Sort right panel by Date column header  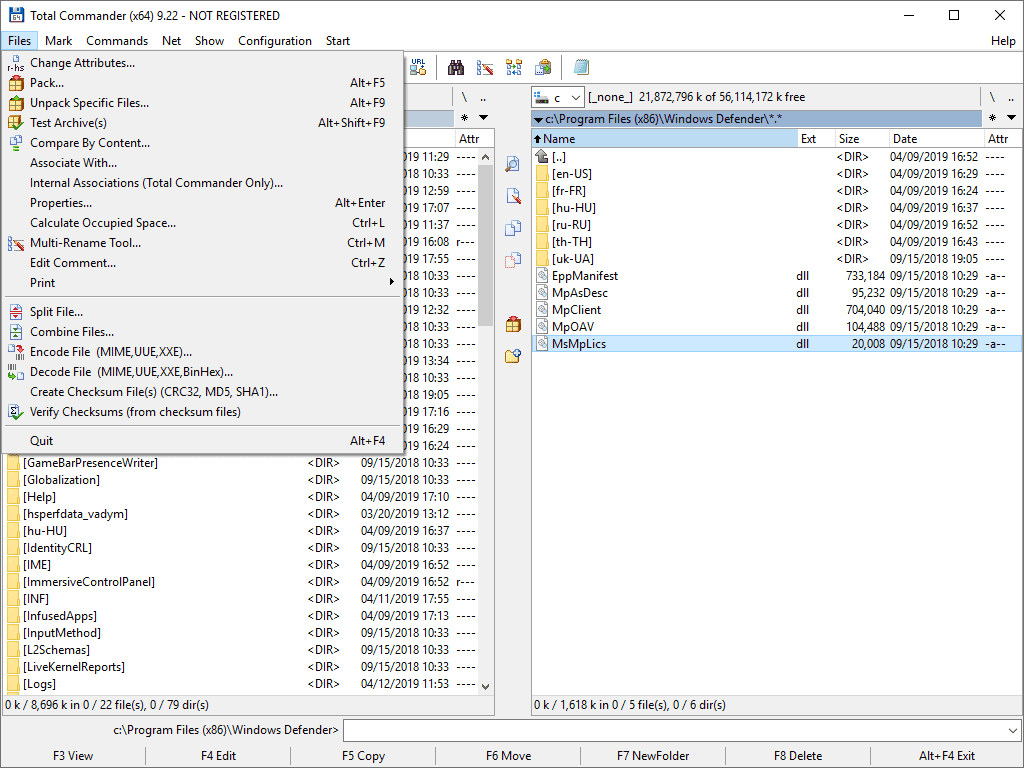tap(936, 138)
